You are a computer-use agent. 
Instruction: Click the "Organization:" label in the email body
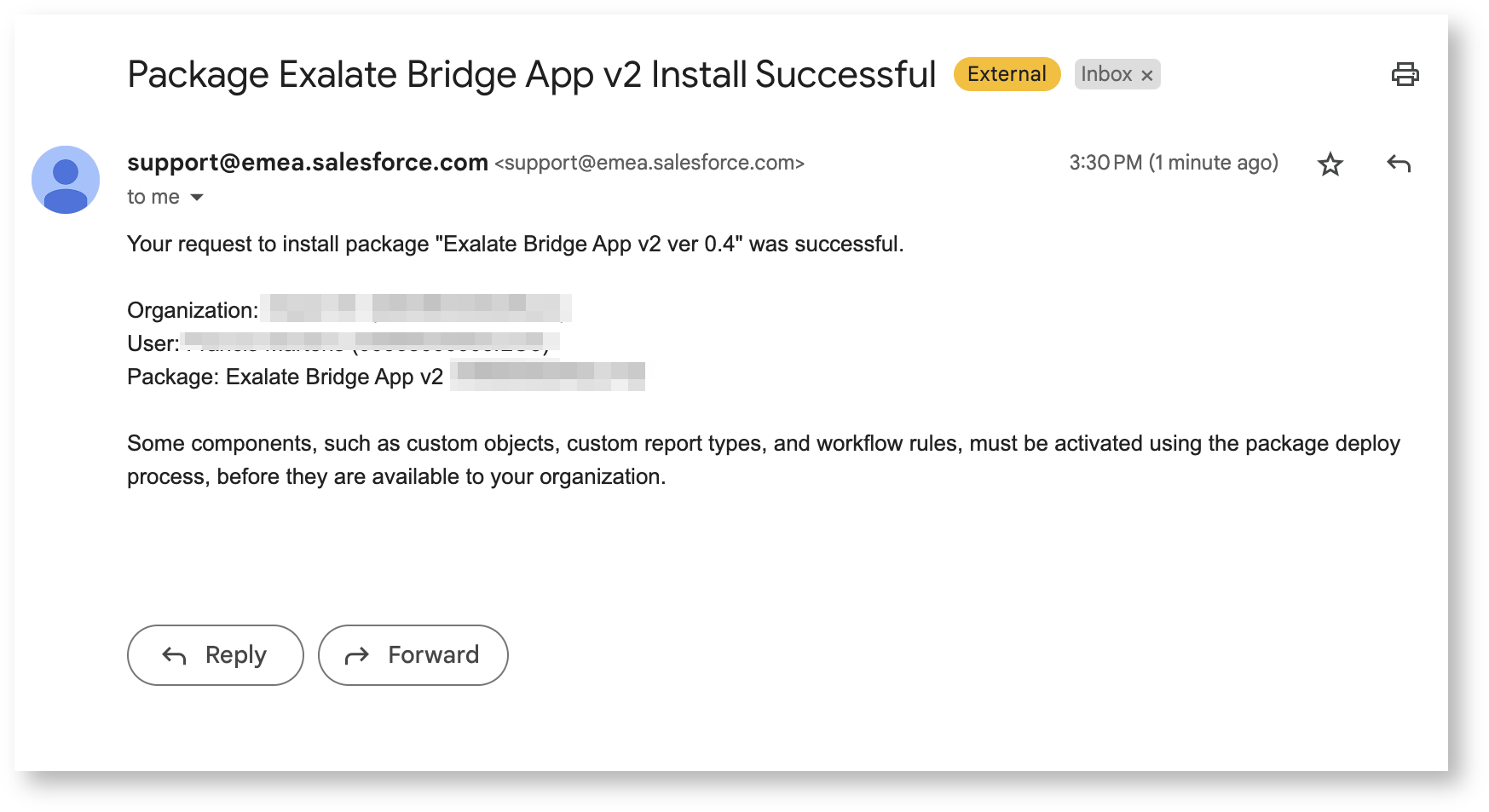[193, 310]
